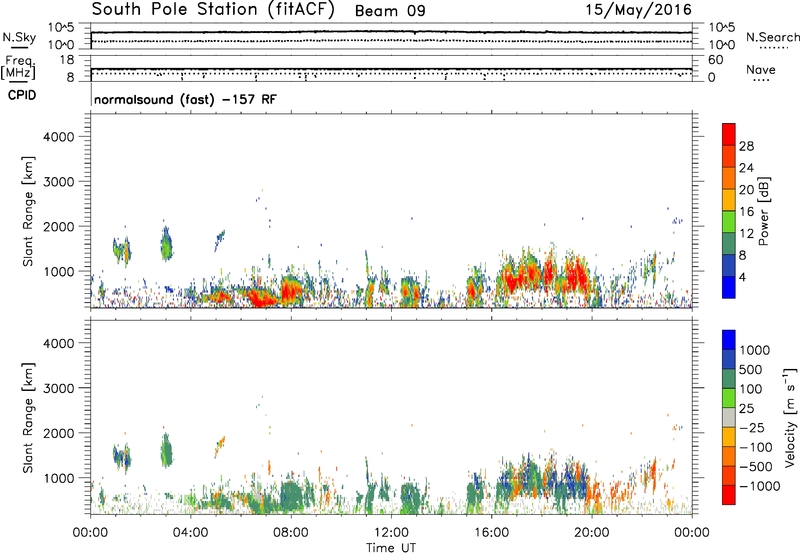Click the '28' power colorbar tick value
800x554 pixels.
[746, 146]
